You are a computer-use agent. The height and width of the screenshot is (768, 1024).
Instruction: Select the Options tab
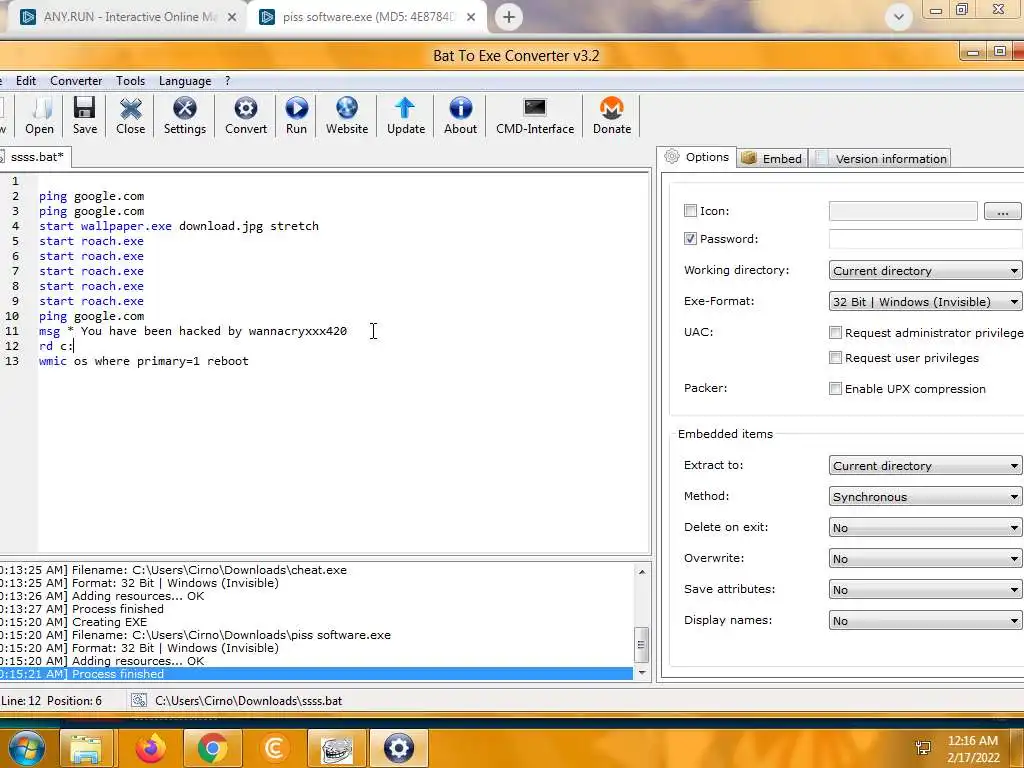pyautogui.click(x=697, y=157)
